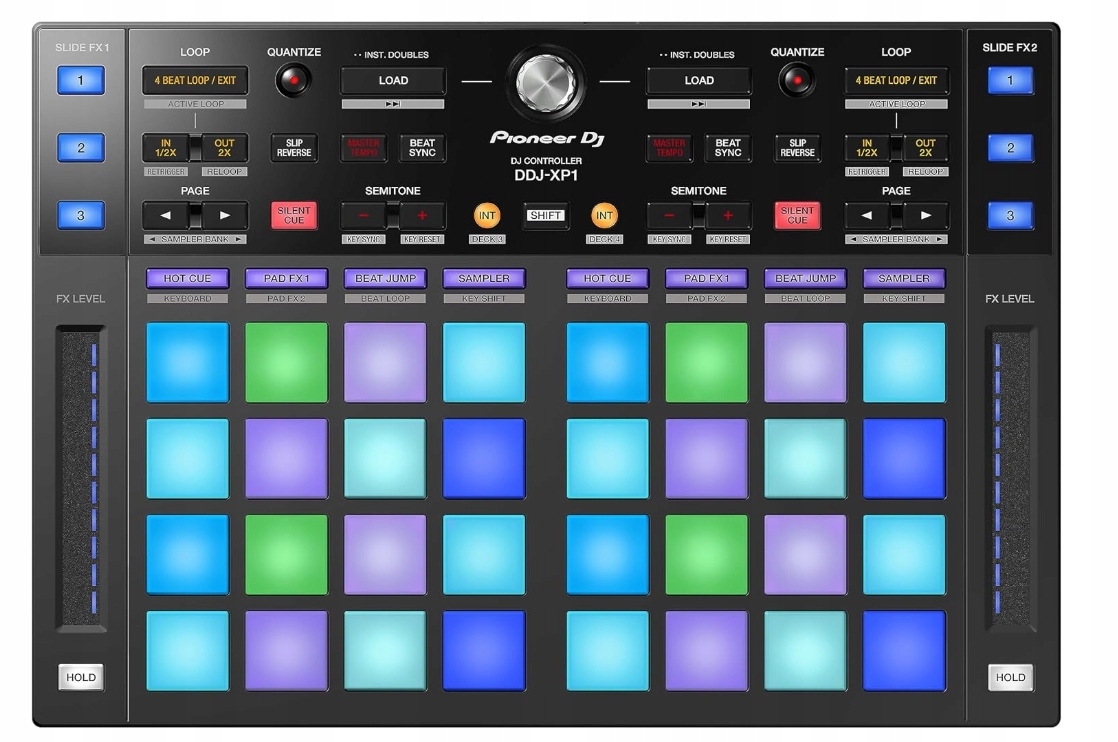
Task: Trigger SLIDE FX2 button 1
Action: tap(1010, 81)
